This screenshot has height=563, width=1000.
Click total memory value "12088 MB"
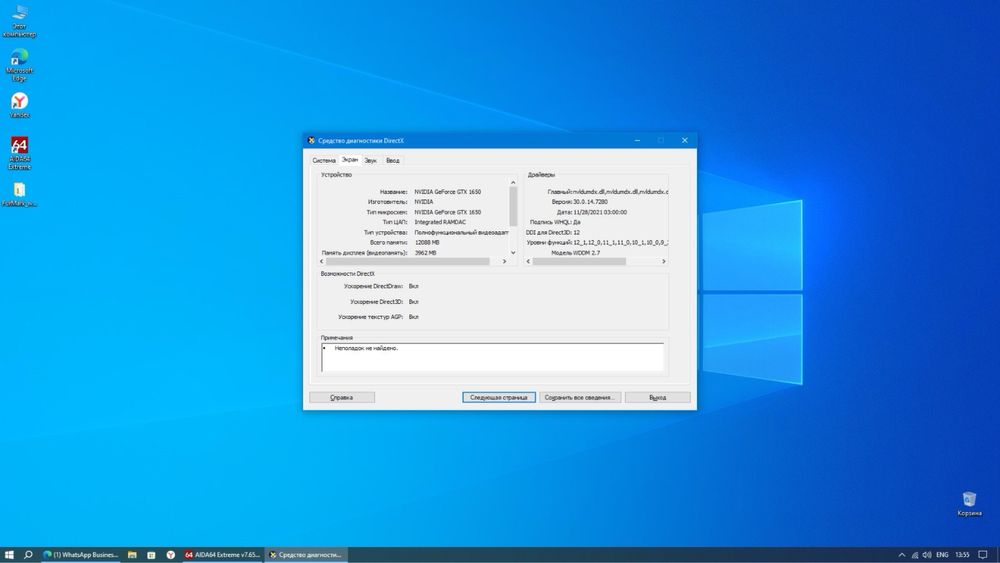[427, 242]
